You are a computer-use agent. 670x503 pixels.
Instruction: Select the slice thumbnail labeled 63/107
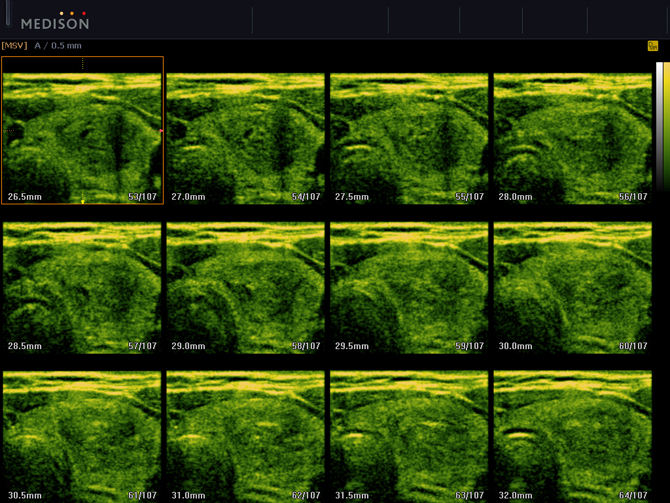pos(409,437)
